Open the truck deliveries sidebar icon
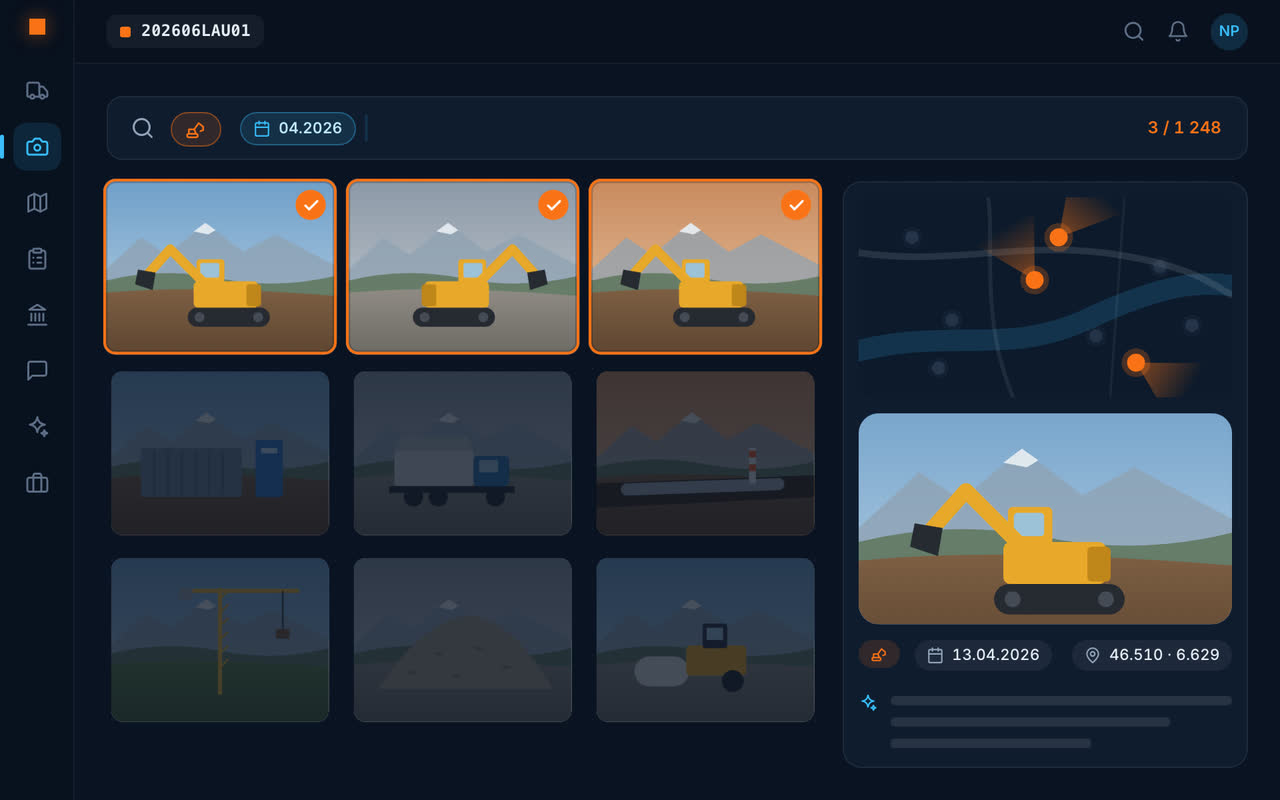This screenshot has width=1280, height=800. point(37,91)
